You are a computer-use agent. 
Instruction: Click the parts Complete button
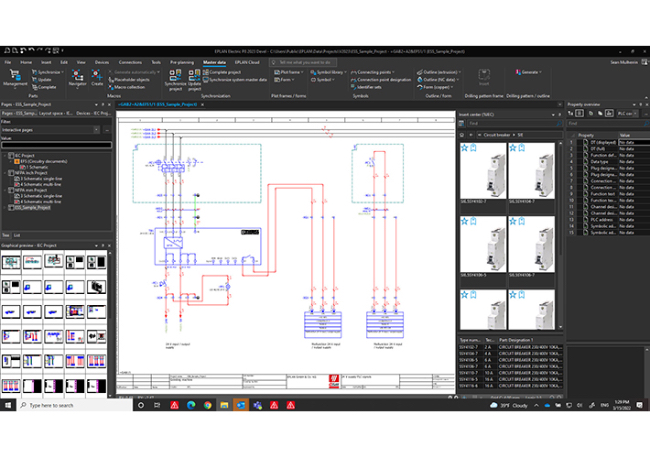click(x=44, y=87)
